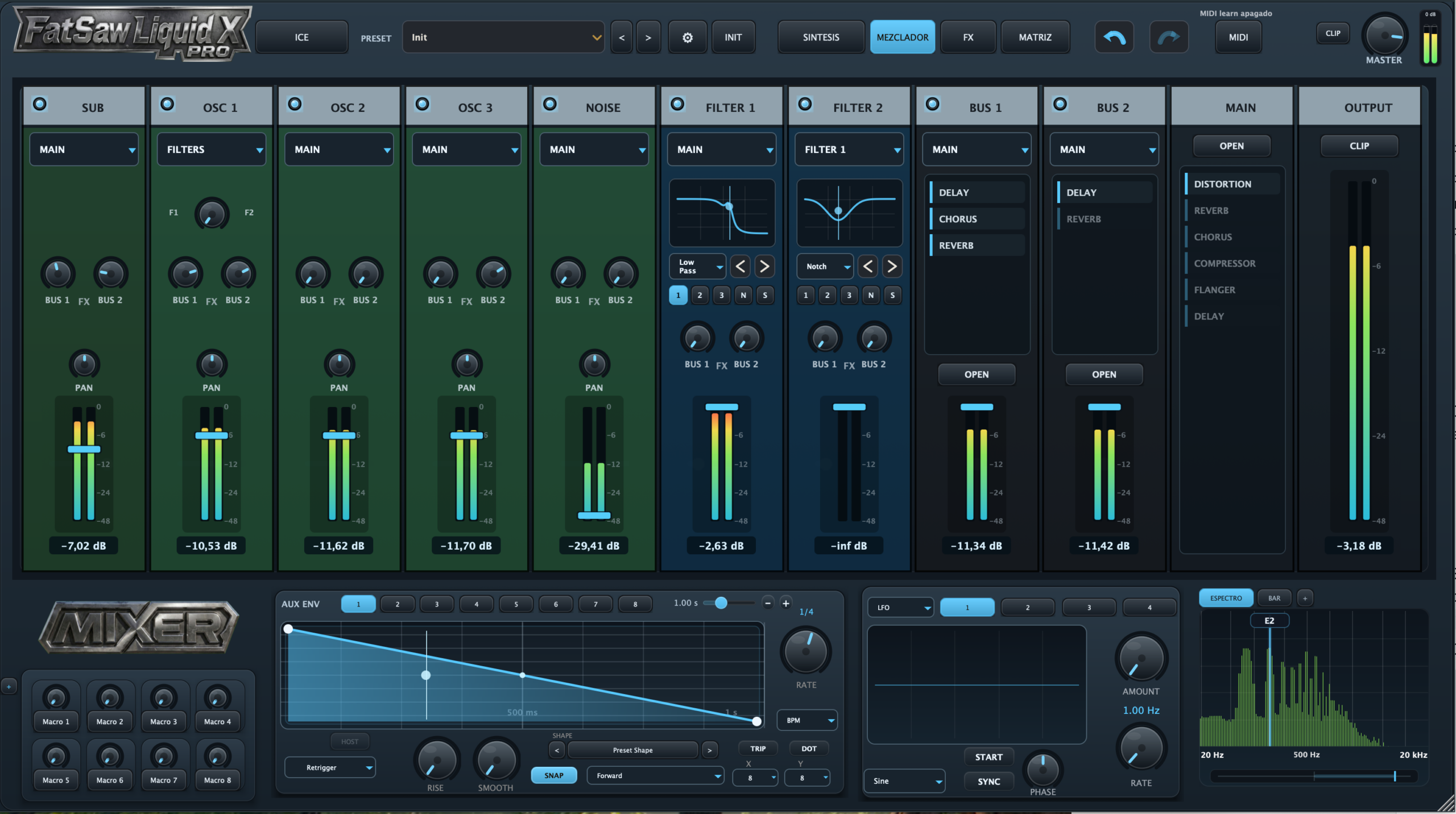The width and height of the screenshot is (1456, 814).
Task: Toggle the OSC 1 channel power button
Action: click(167, 104)
